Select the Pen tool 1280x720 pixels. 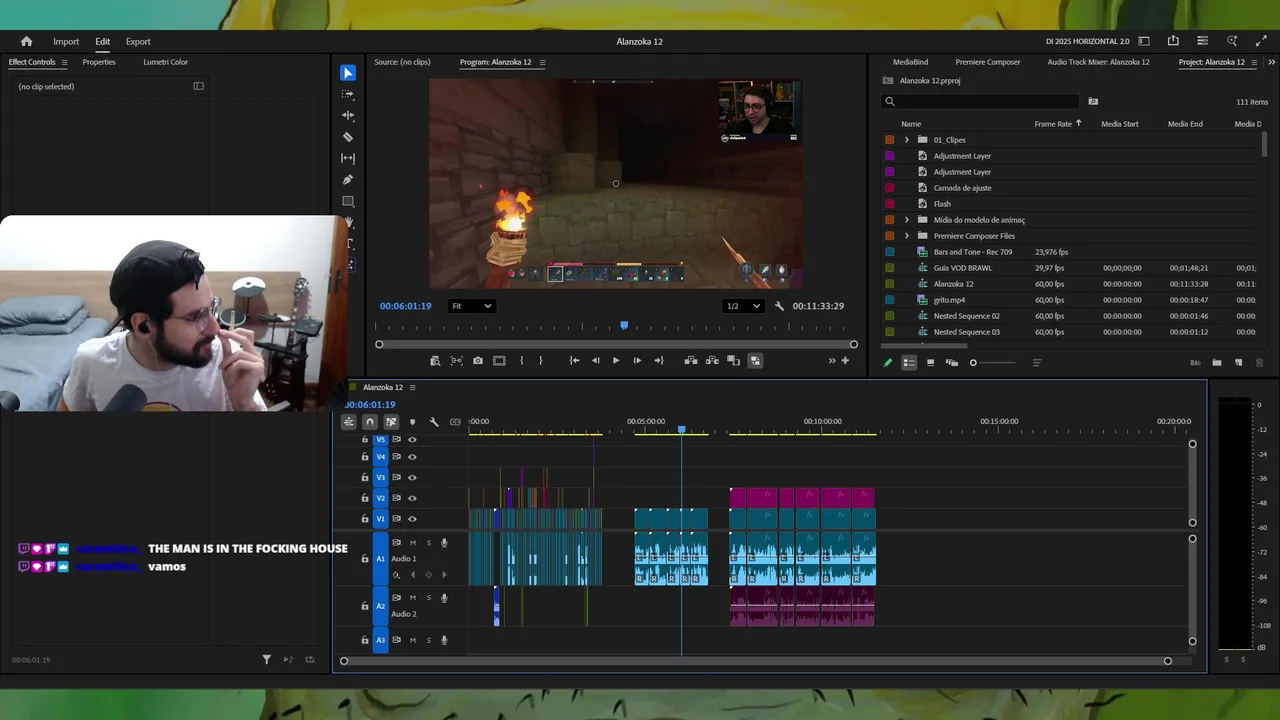pos(348,180)
